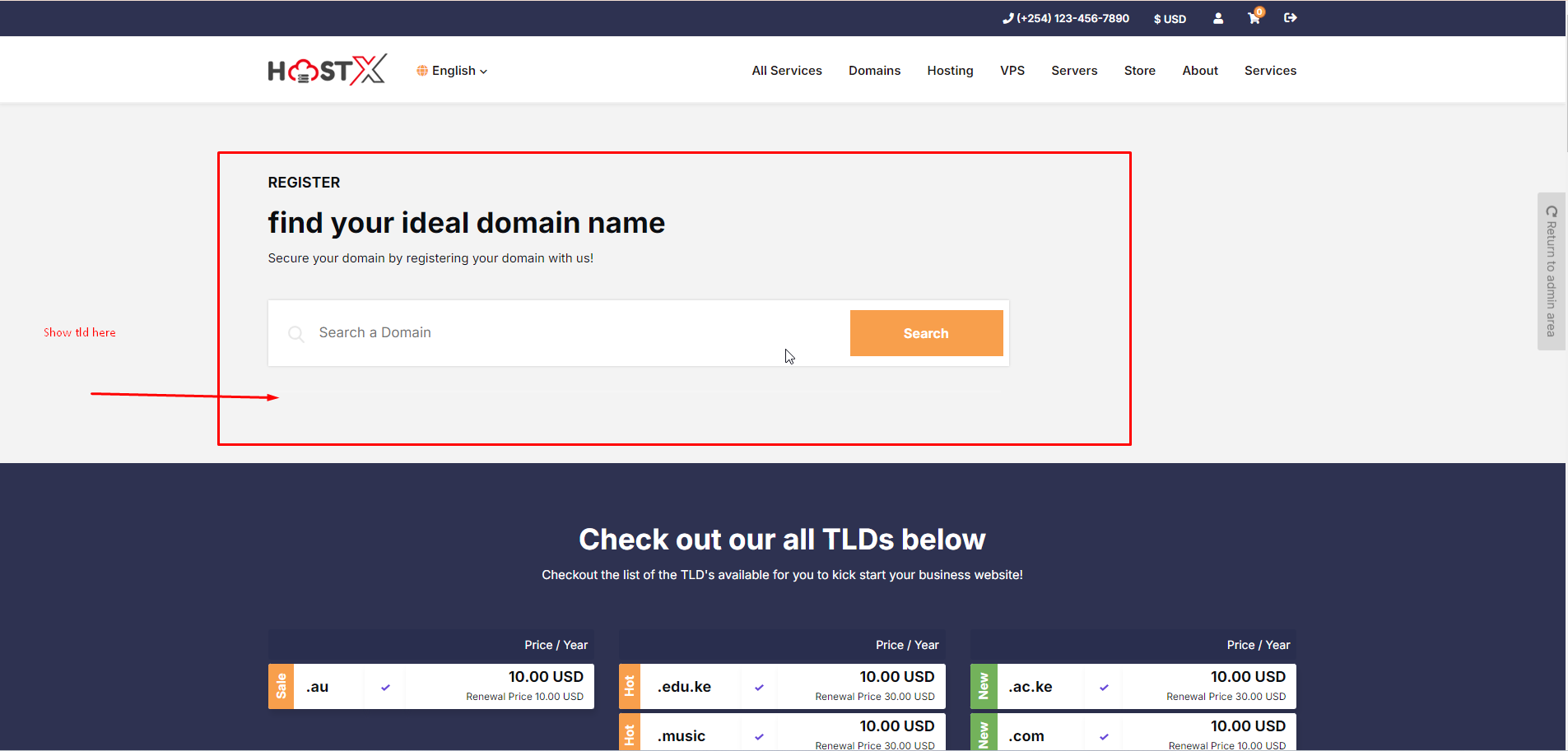The height and width of the screenshot is (751, 1568).
Task: Toggle the checkmark for .ac.ke domain
Action: point(1104,687)
